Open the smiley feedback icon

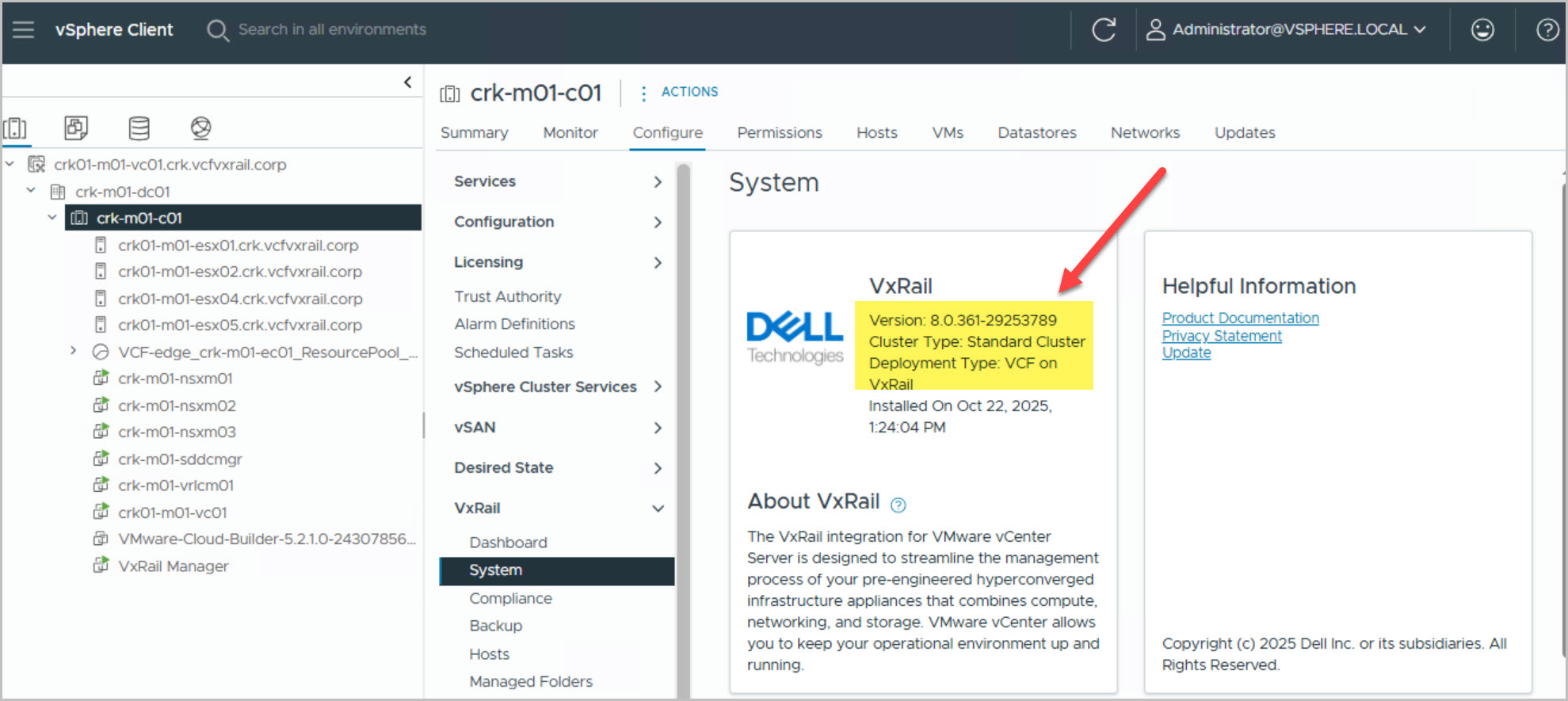[1482, 30]
